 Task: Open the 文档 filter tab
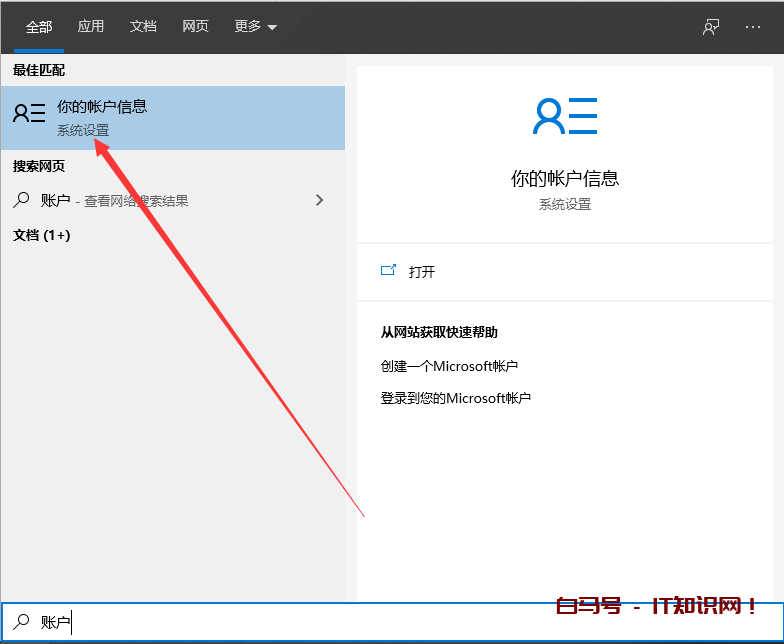(143, 27)
